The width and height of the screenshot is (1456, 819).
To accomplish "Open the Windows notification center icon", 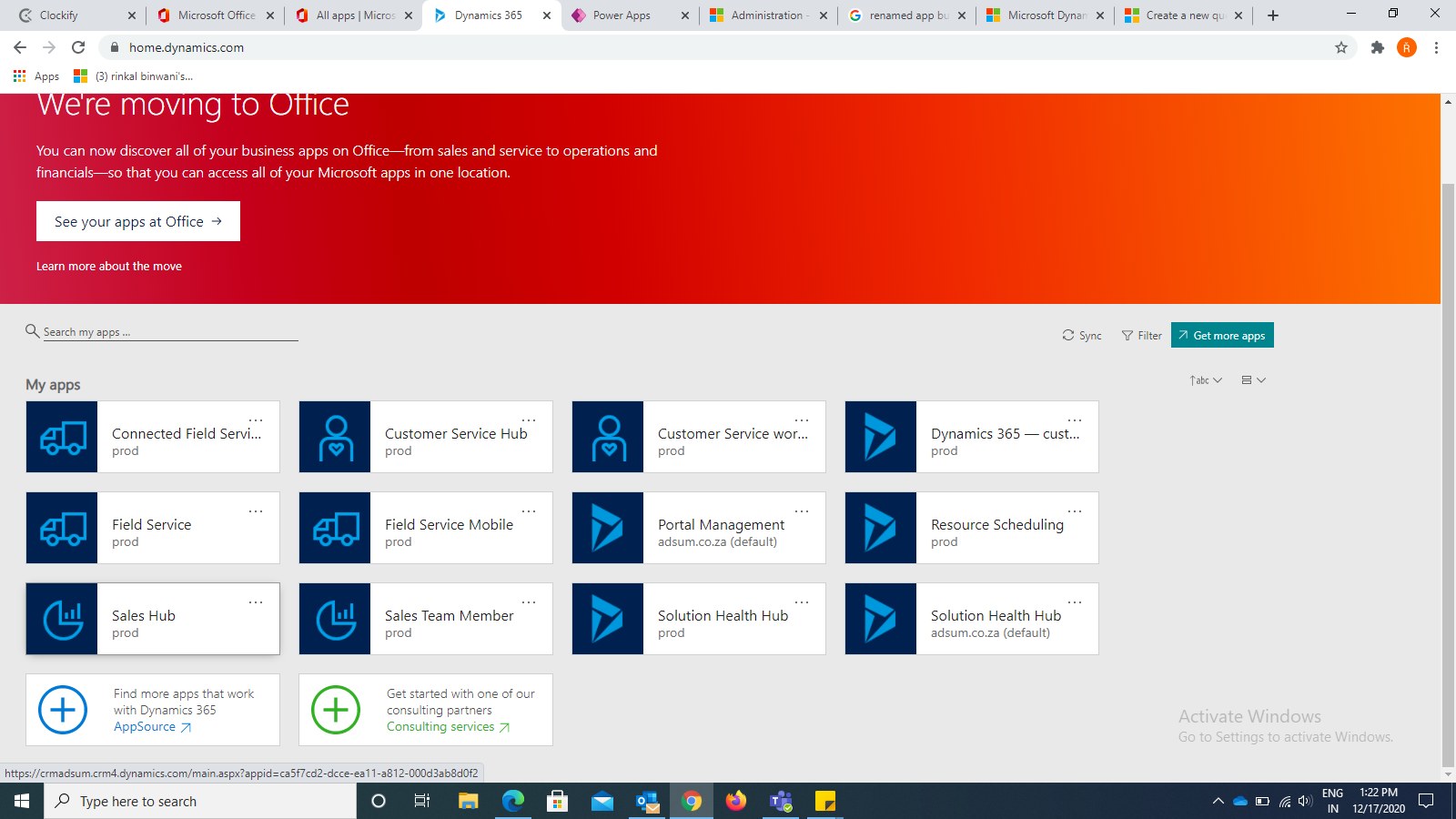I will (1426, 801).
